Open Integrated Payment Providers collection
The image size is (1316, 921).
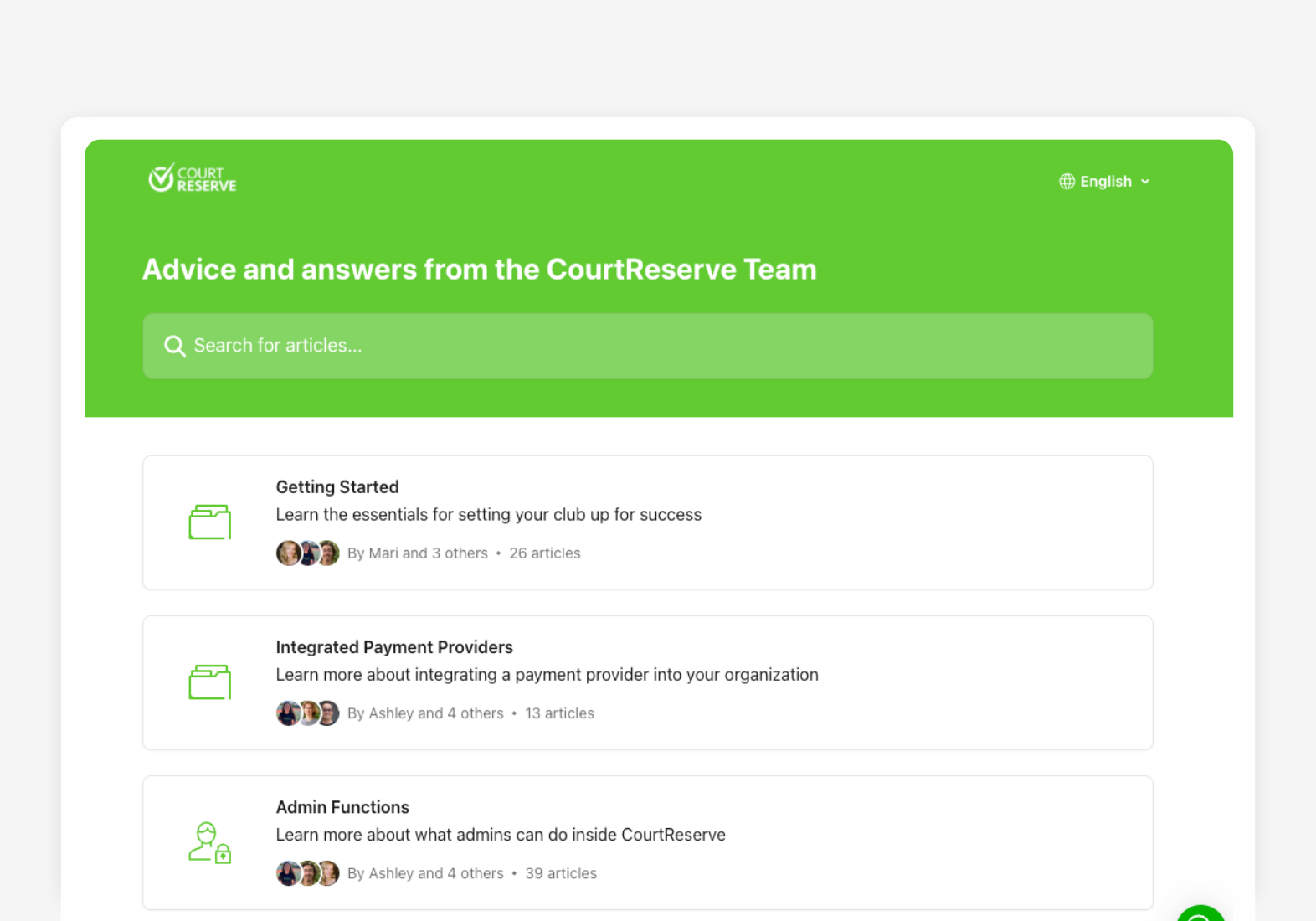click(394, 647)
